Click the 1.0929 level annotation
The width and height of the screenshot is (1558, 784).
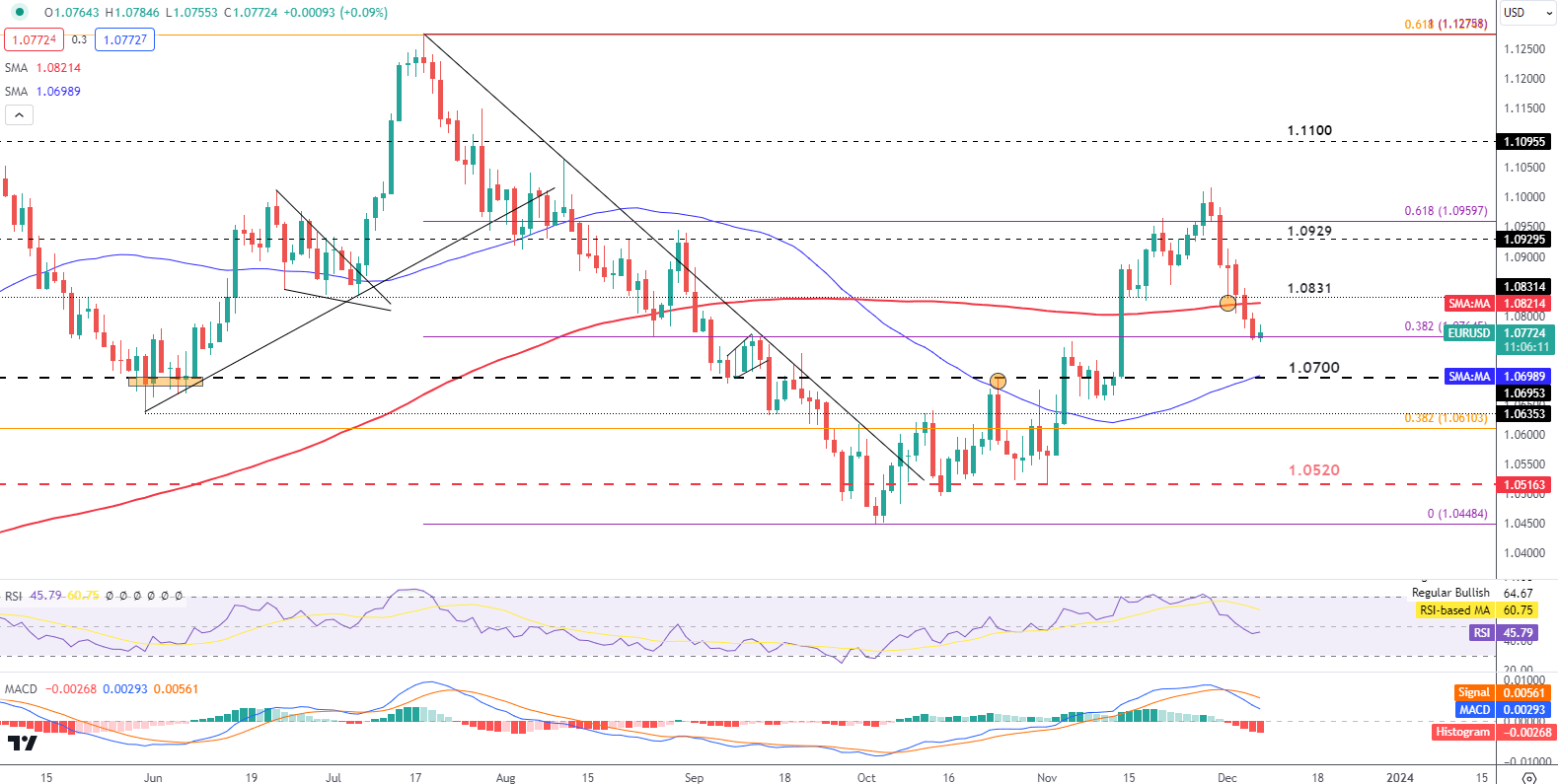pyautogui.click(x=1309, y=231)
